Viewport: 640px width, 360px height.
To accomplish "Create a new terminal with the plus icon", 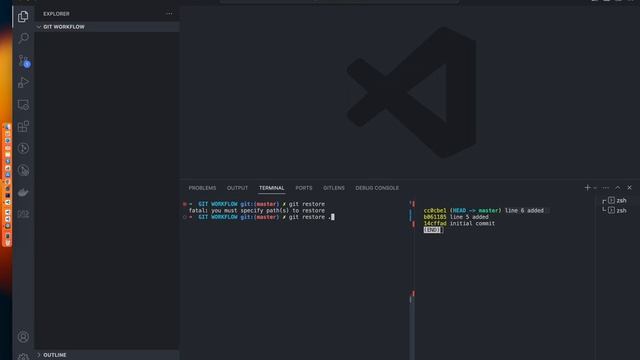I will click(587, 187).
